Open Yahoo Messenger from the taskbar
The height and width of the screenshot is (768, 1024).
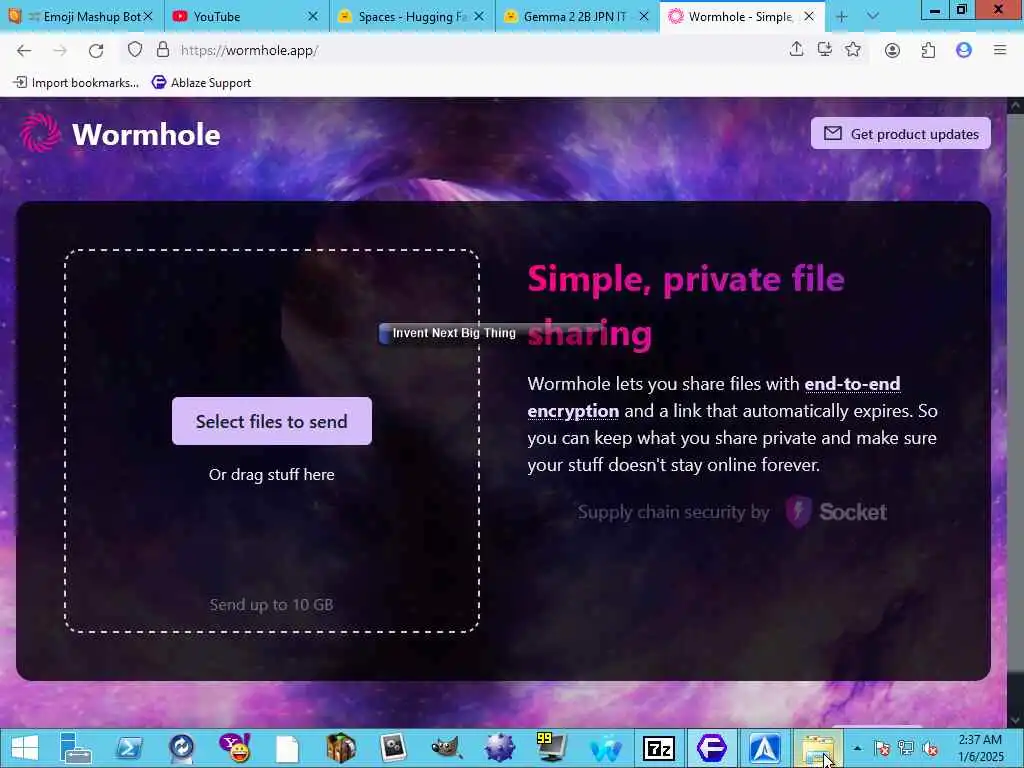(x=234, y=748)
